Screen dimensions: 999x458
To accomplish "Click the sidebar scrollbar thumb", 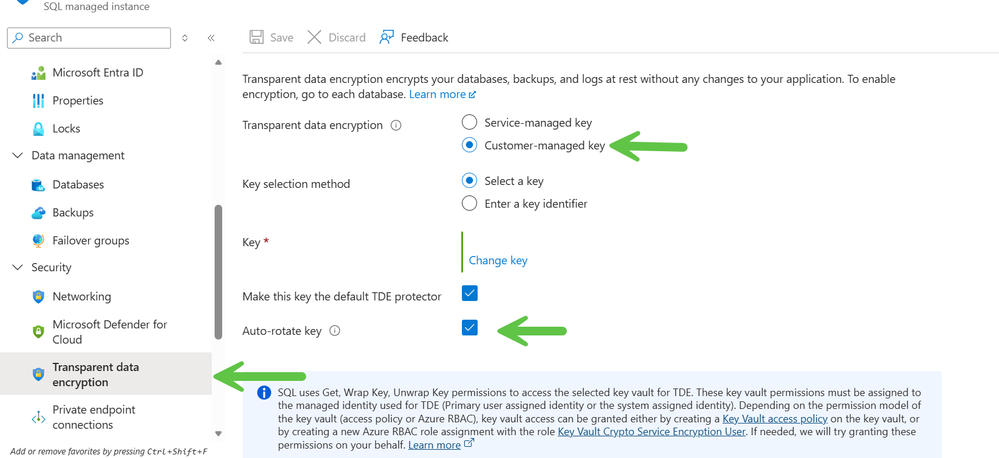I will (219, 272).
